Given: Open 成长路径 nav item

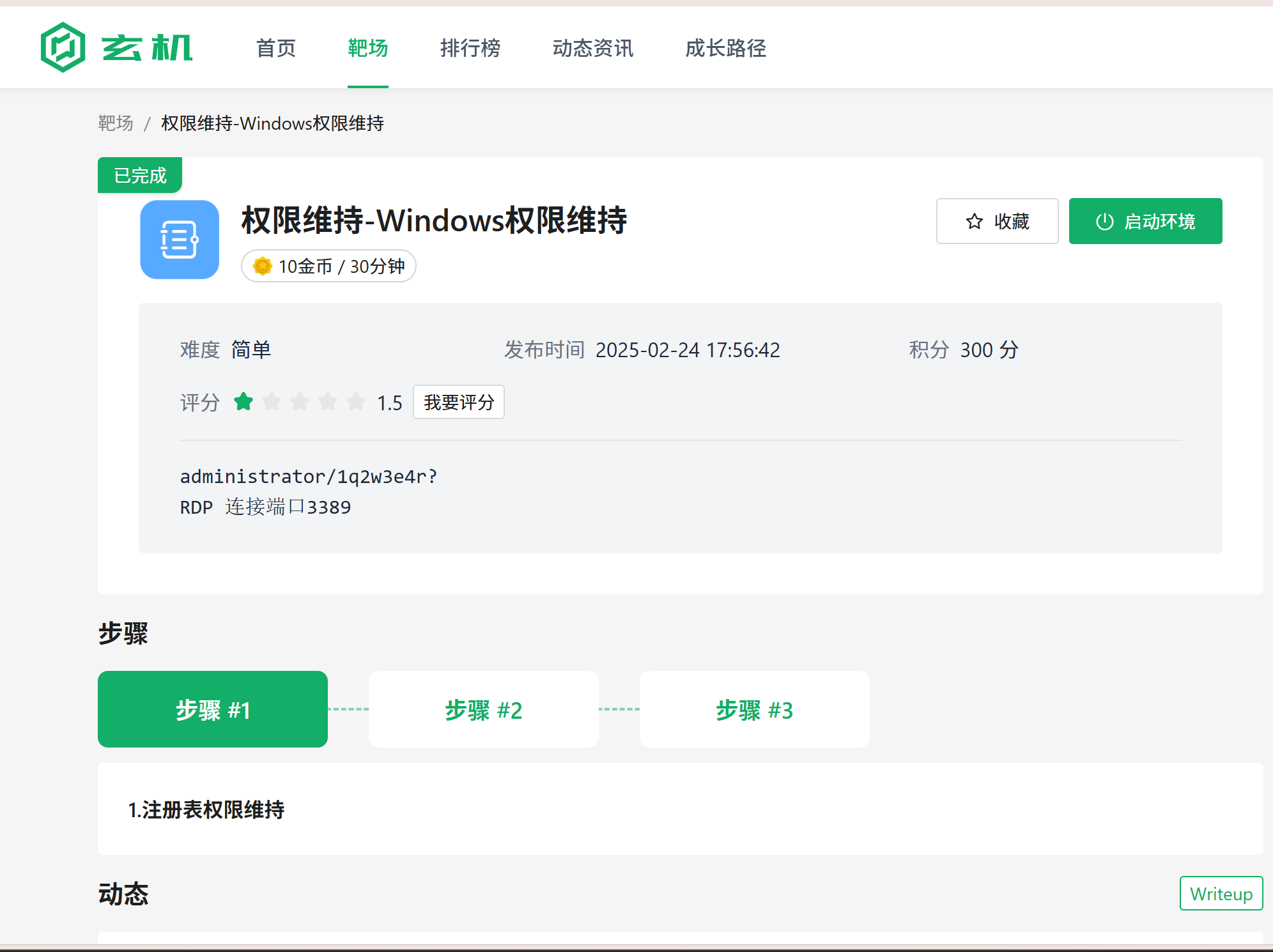Looking at the screenshot, I should pyautogui.click(x=726, y=48).
